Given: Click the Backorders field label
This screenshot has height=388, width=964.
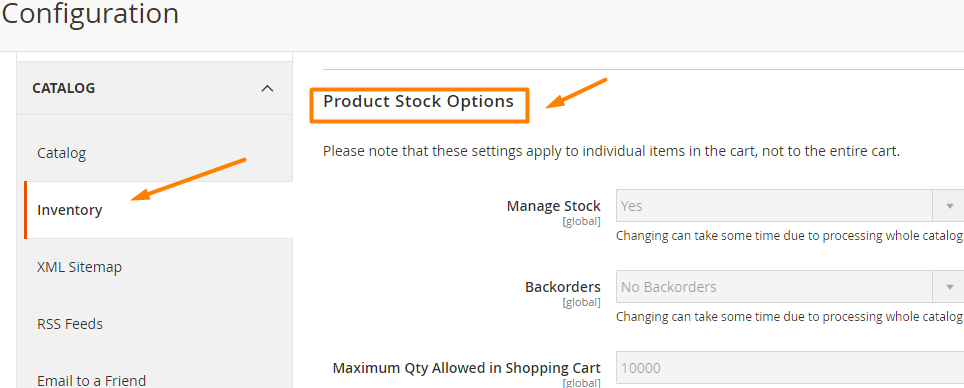Looking at the screenshot, I should (x=563, y=287).
